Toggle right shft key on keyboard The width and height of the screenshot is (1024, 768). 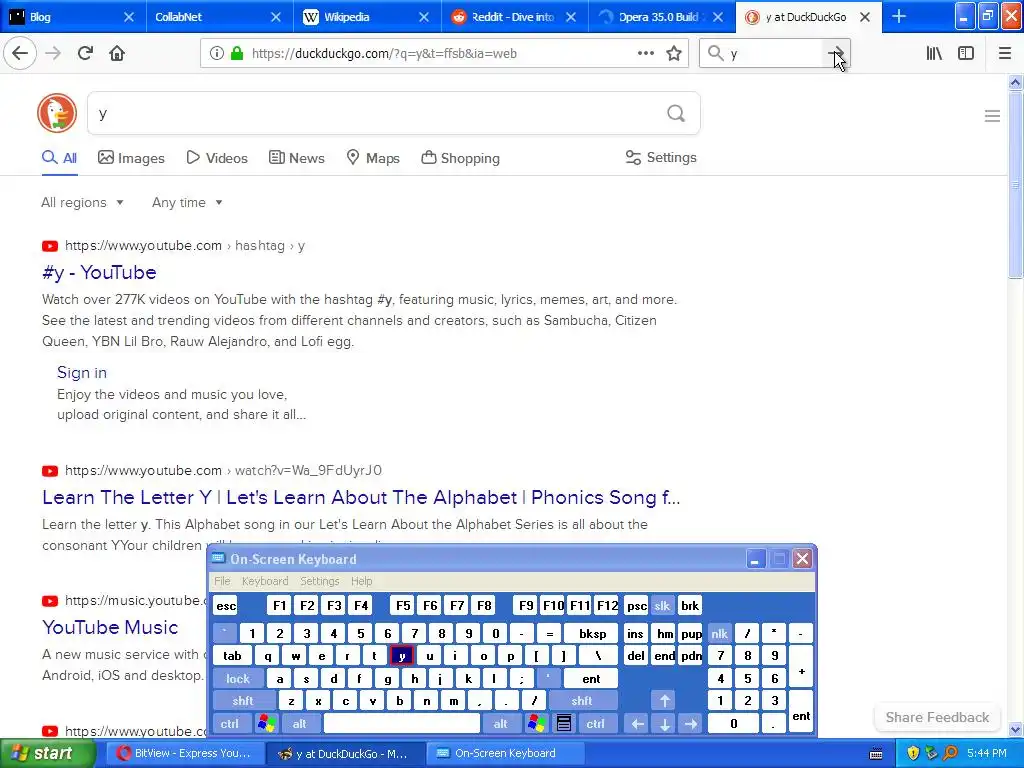582,701
